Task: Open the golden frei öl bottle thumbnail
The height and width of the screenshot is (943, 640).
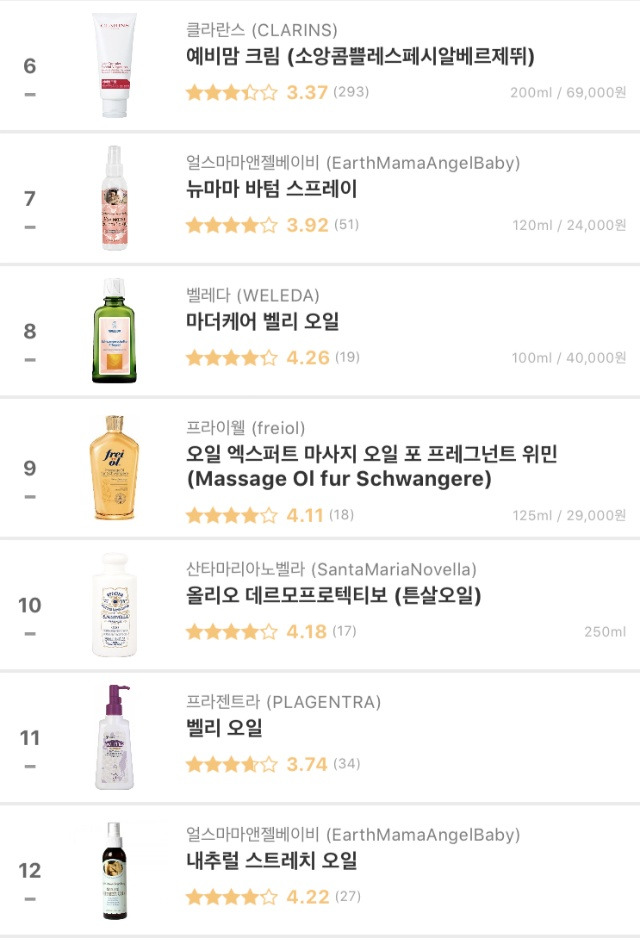Action: (114, 467)
